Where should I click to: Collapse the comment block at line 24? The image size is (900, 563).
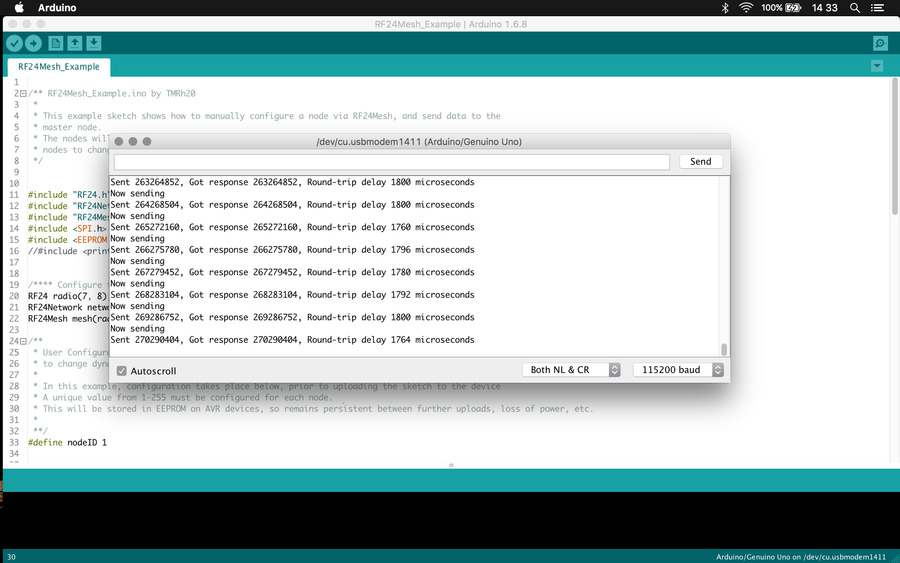23,341
